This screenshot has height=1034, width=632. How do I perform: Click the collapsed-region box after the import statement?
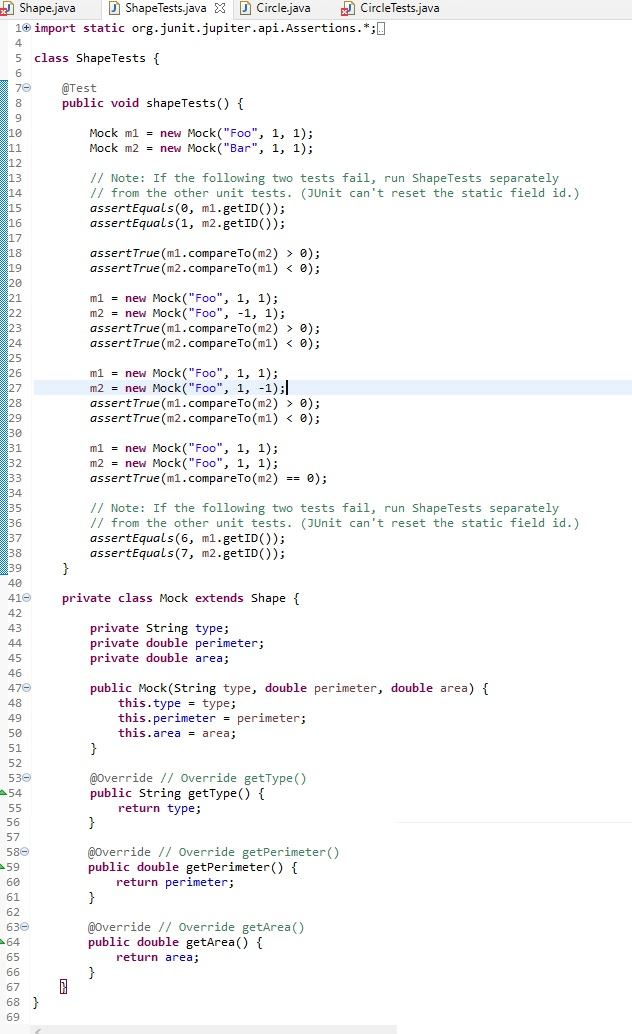pos(381,28)
